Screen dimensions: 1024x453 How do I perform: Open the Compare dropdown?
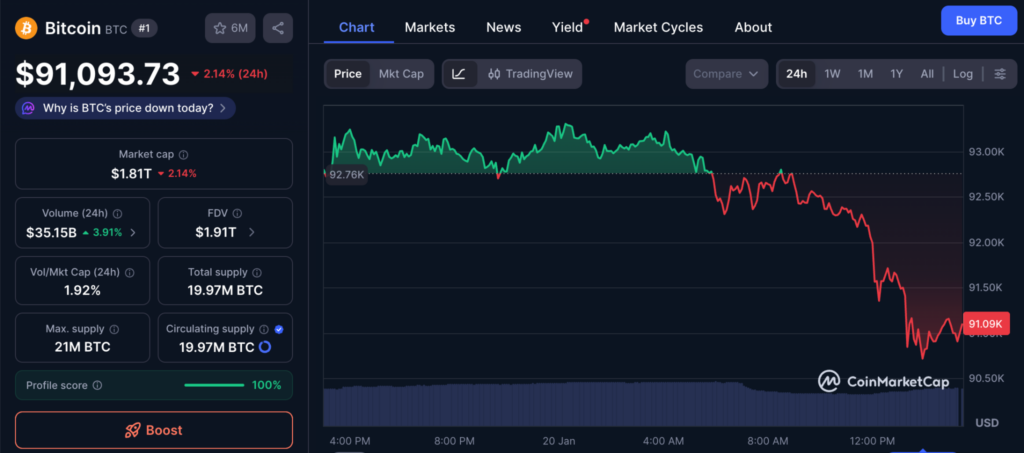(726, 74)
